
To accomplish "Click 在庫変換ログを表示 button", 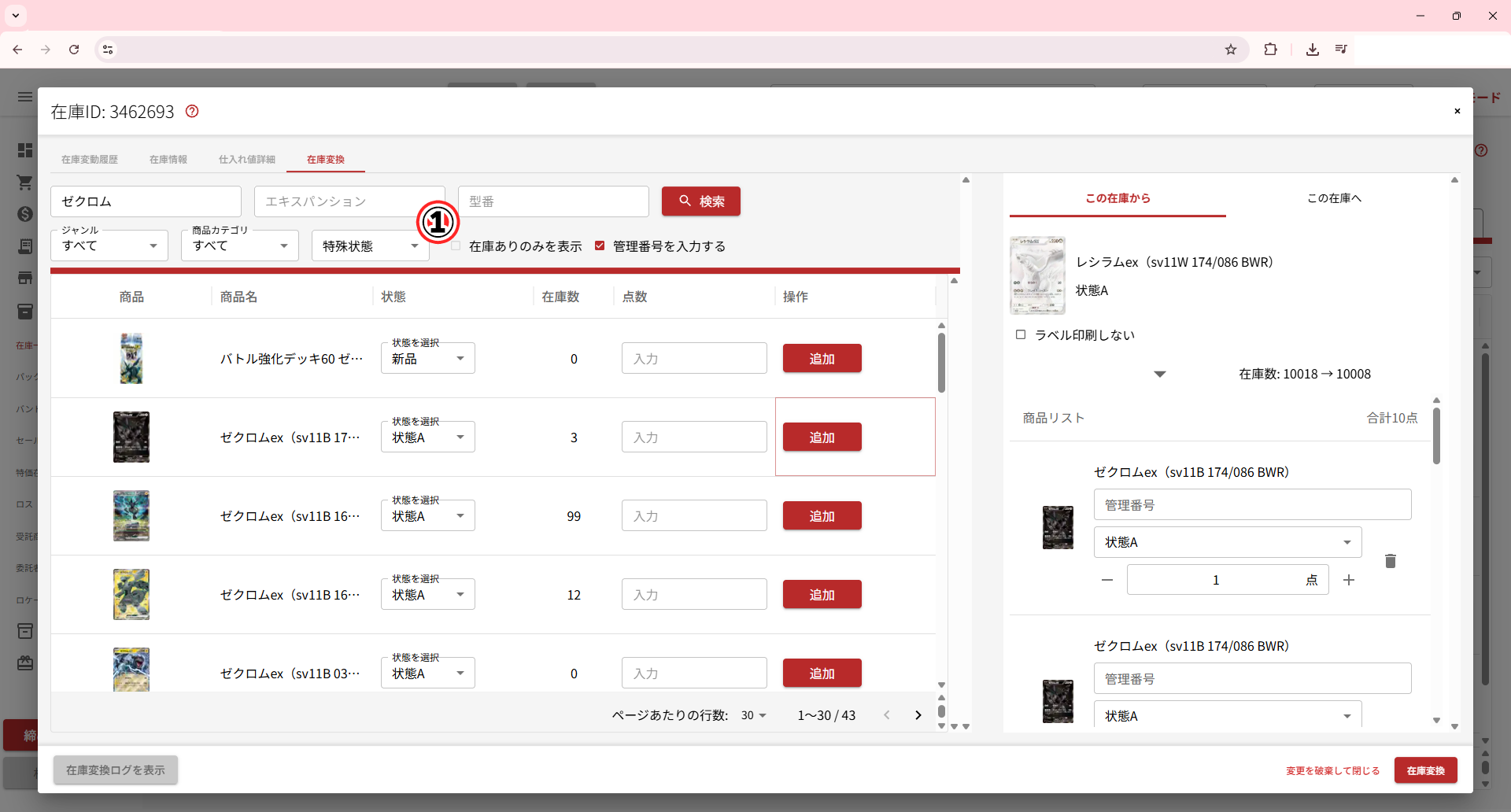I will 116,770.
